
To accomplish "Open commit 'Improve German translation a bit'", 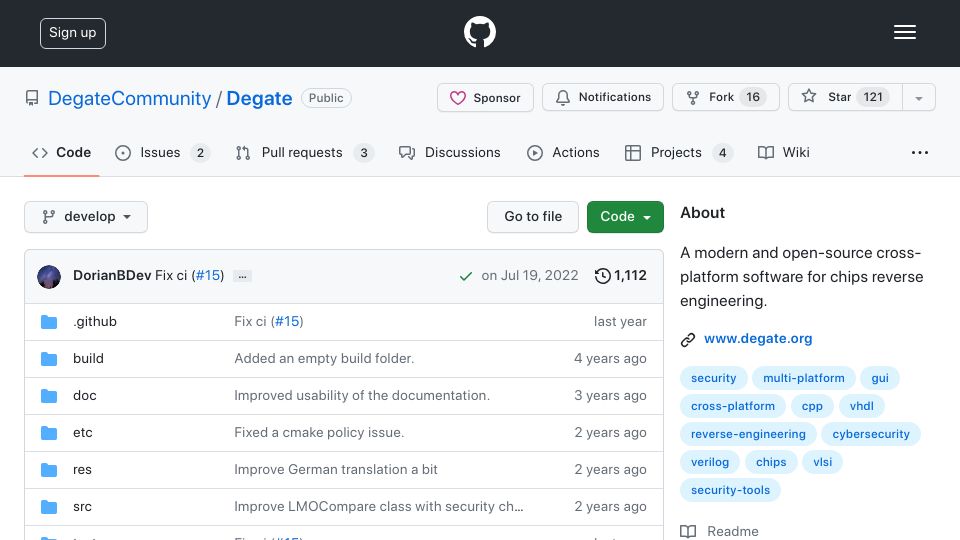I will pos(336,470).
